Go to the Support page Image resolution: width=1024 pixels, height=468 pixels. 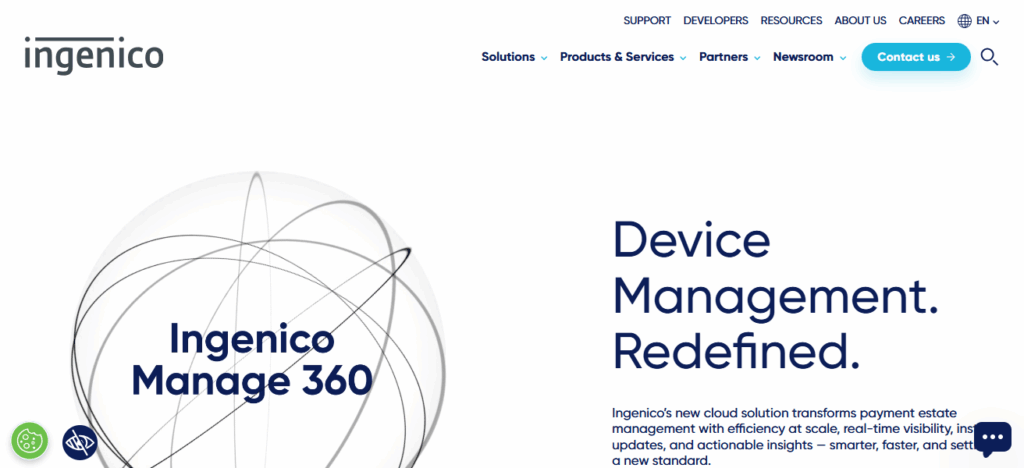click(x=647, y=20)
